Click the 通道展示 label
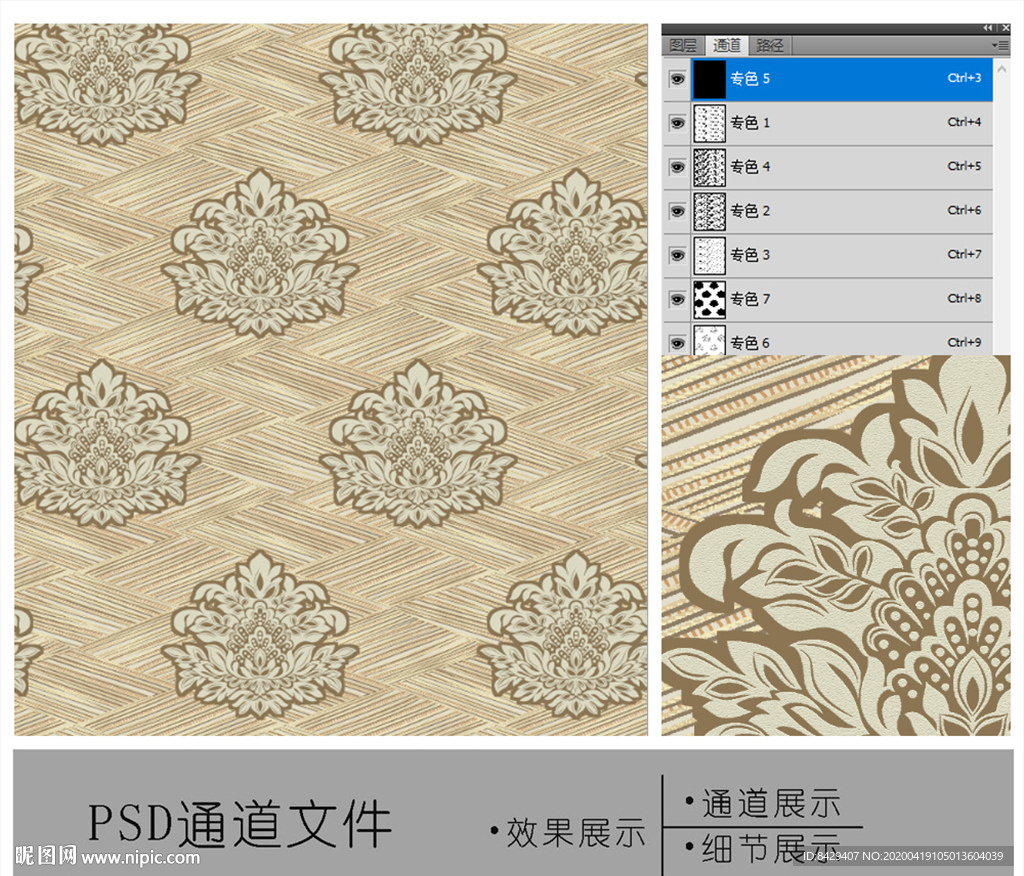This screenshot has height=876, width=1024. tap(771, 803)
